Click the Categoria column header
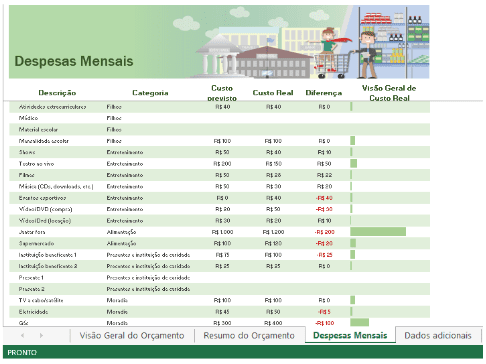 (150, 93)
